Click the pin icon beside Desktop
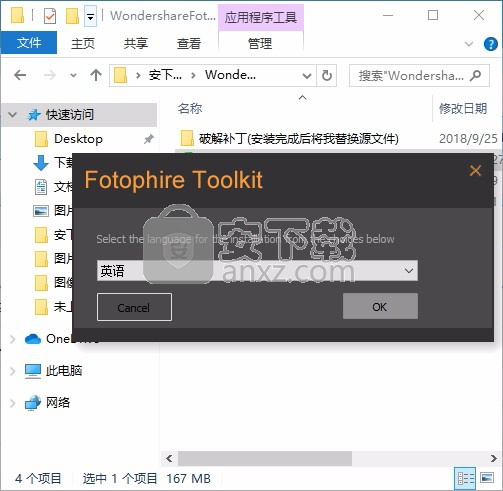This screenshot has width=503, height=491. [149, 139]
